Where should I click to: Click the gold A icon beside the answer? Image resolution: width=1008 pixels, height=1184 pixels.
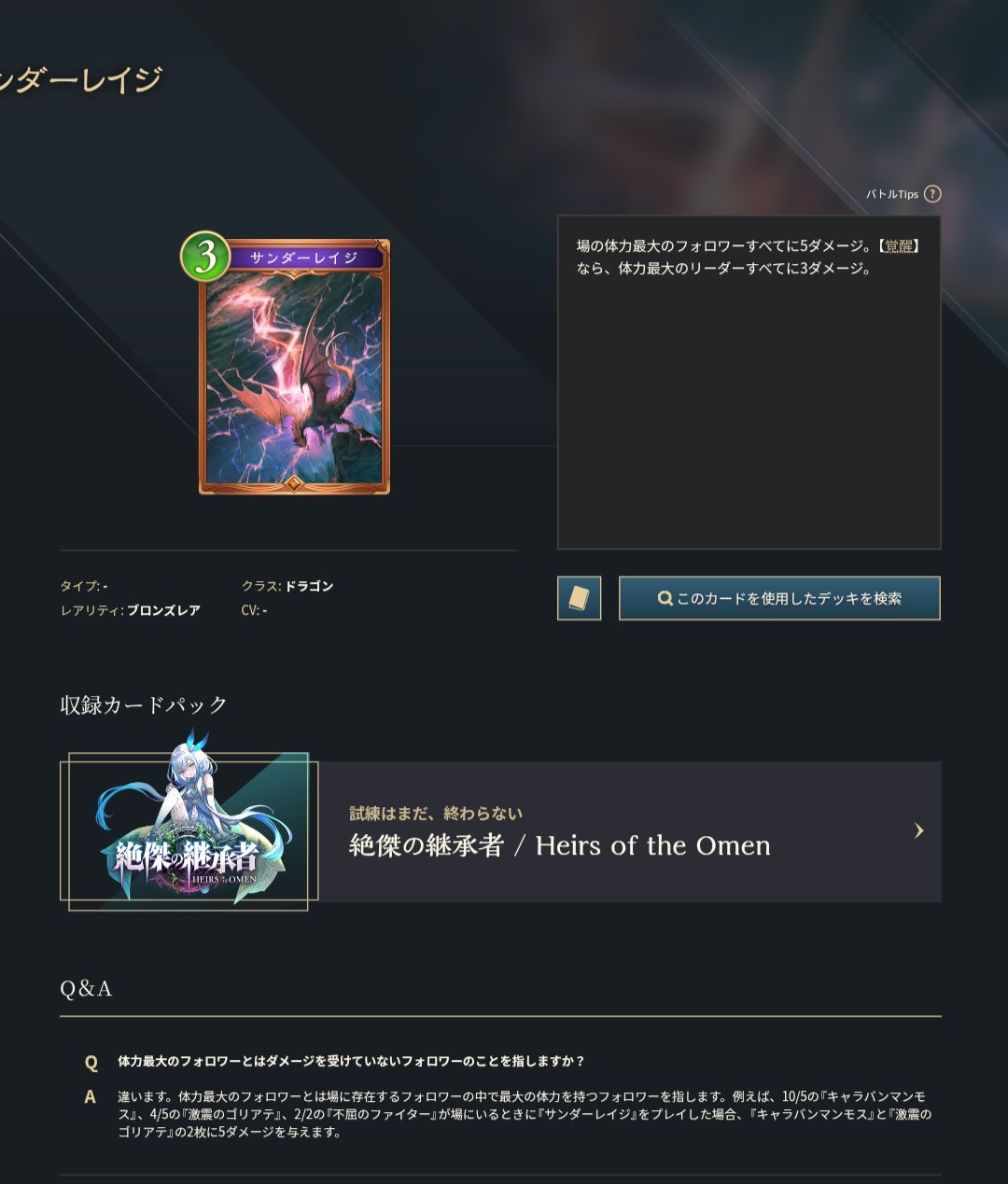click(x=91, y=1097)
